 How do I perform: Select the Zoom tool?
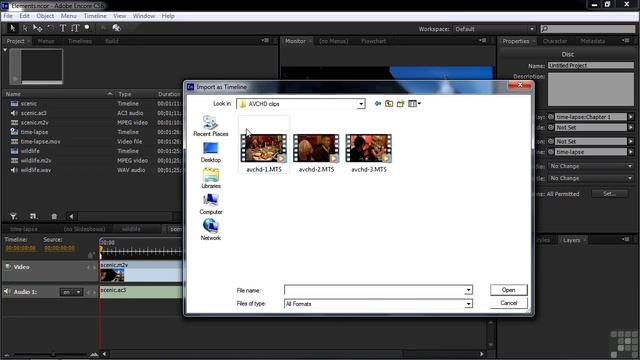[x=87, y=27]
